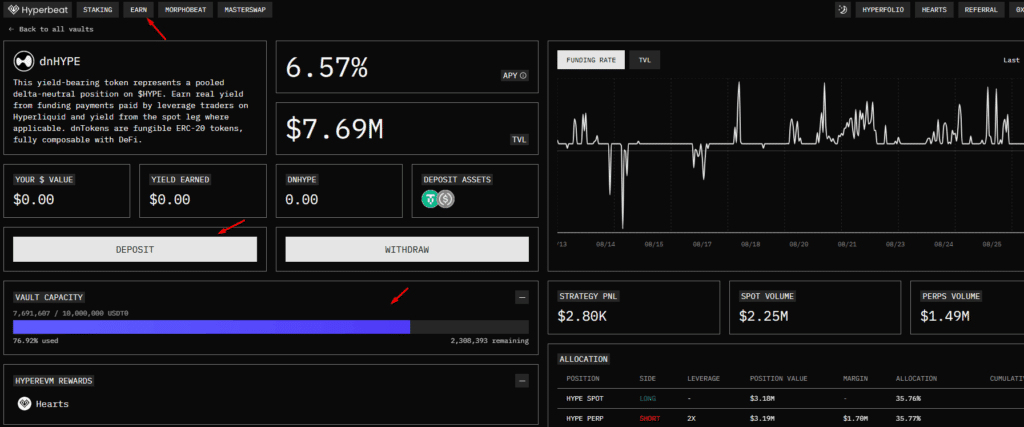The width and height of the screenshot is (1024, 427).
Task: Click the Hyperbeat logo
Action: click(x=39, y=10)
